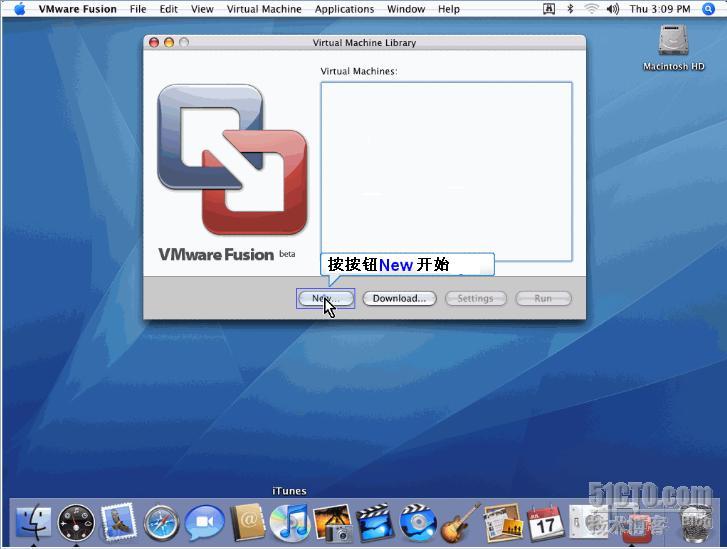Click the Download... button

tap(399, 298)
